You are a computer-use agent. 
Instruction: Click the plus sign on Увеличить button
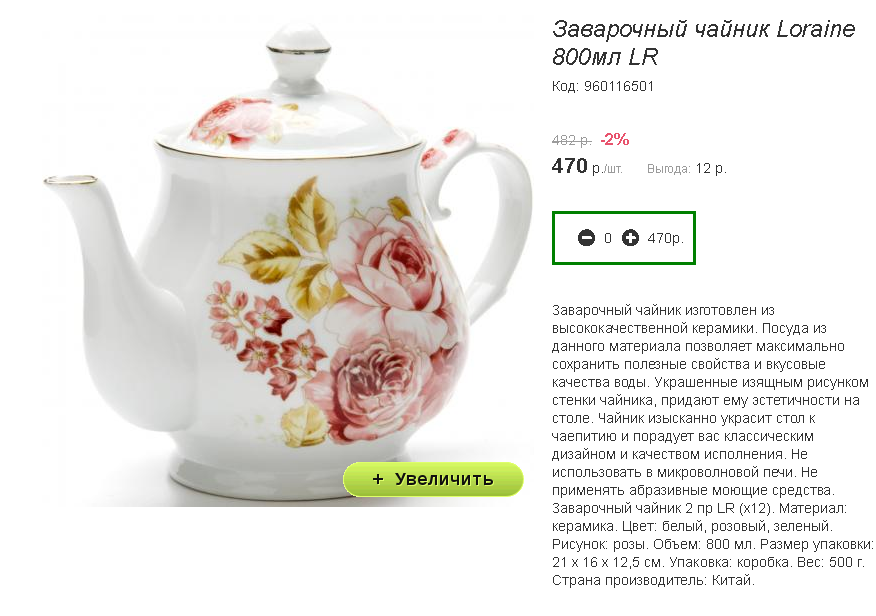[x=378, y=479]
